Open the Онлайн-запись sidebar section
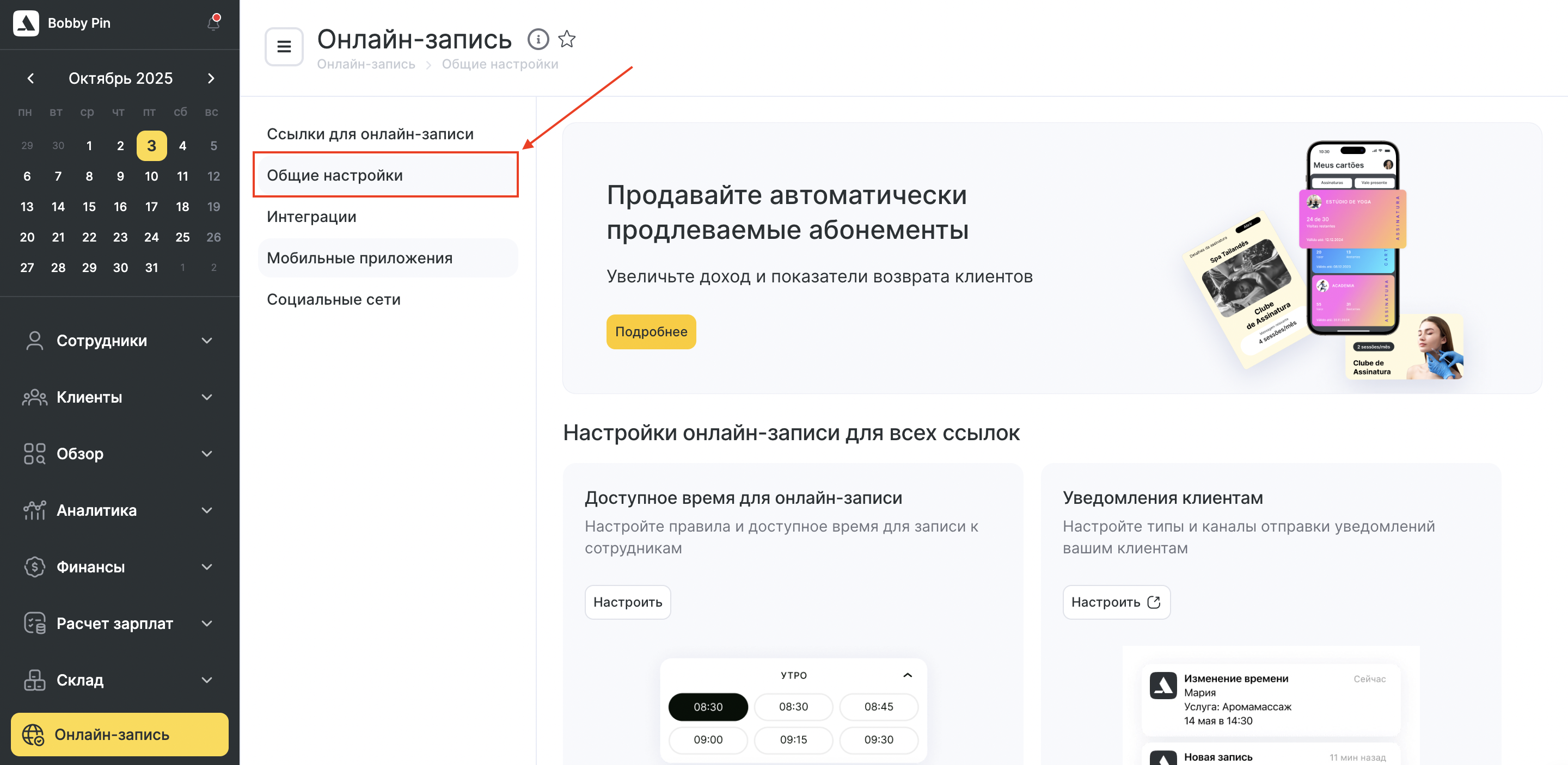Viewport: 1568px width, 765px height. (x=119, y=734)
